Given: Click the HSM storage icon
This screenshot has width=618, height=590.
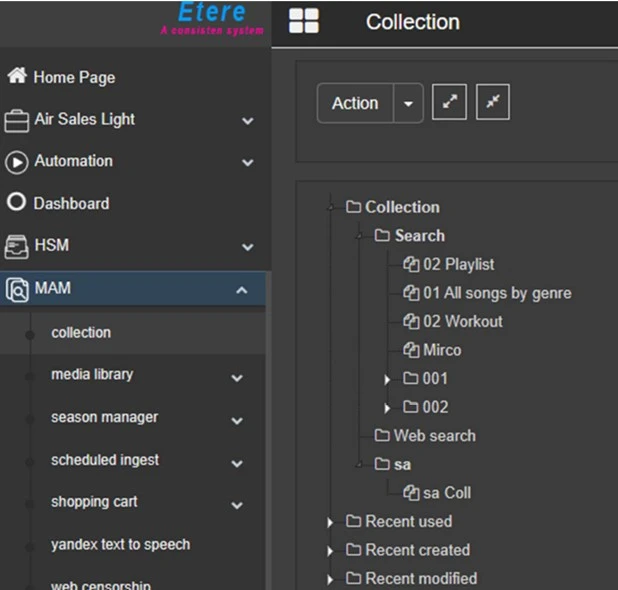Looking at the screenshot, I should (x=16, y=246).
